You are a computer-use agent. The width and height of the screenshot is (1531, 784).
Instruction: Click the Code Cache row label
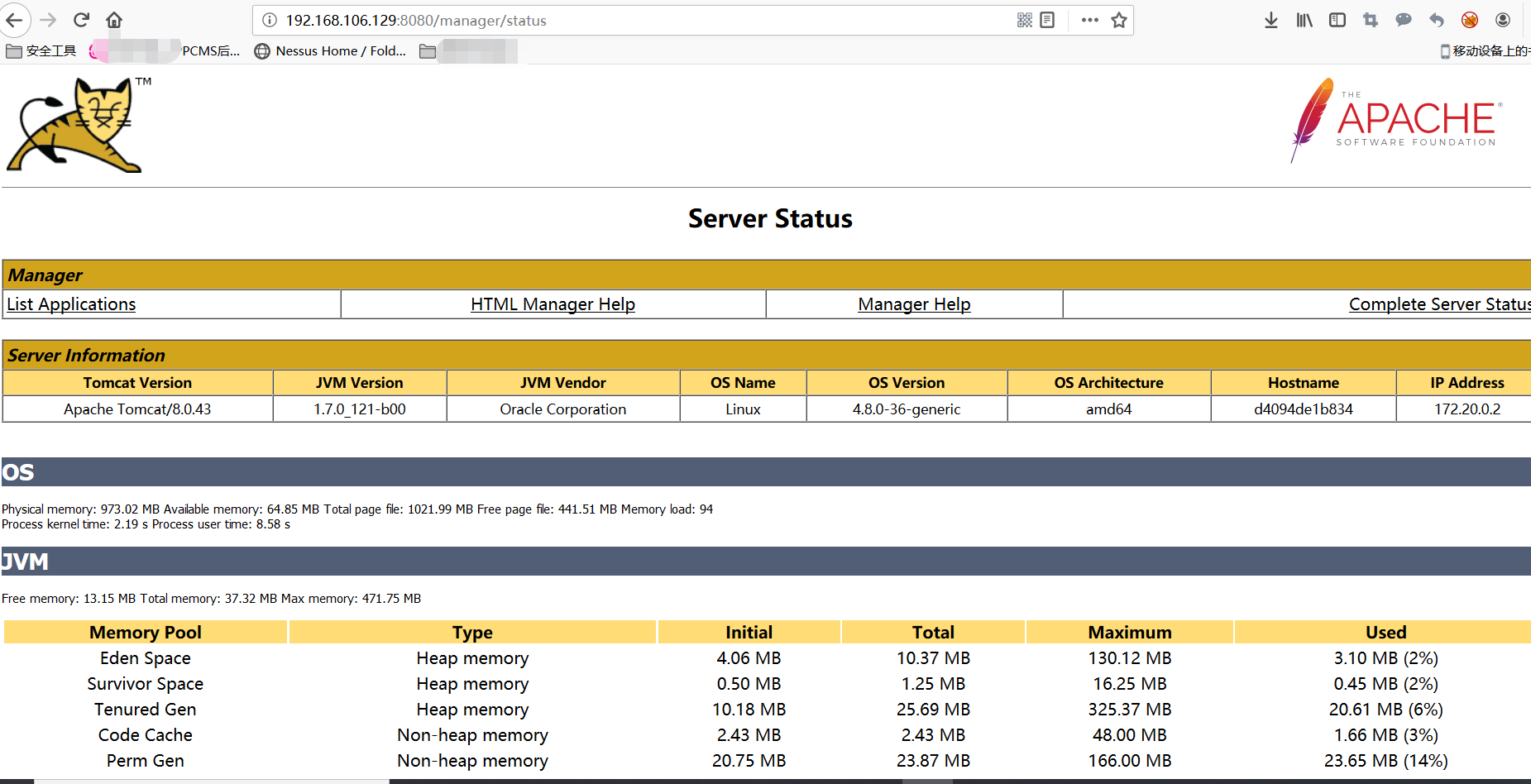[146, 735]
